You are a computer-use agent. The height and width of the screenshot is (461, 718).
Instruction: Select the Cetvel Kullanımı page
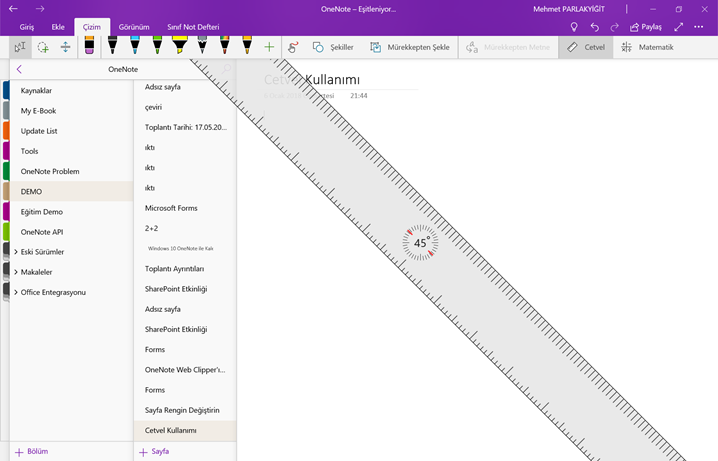point(185,430)
